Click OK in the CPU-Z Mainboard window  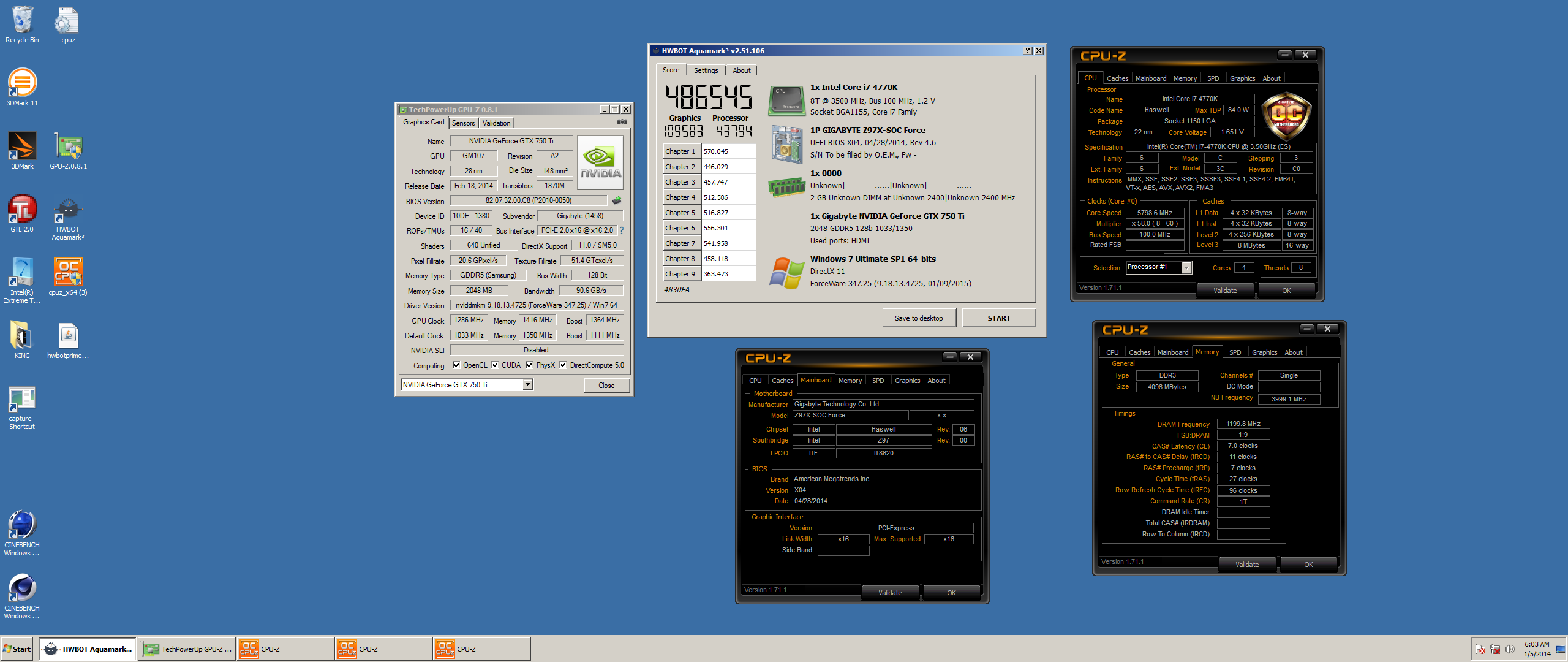pyautogui.click(x=951, y=593)
